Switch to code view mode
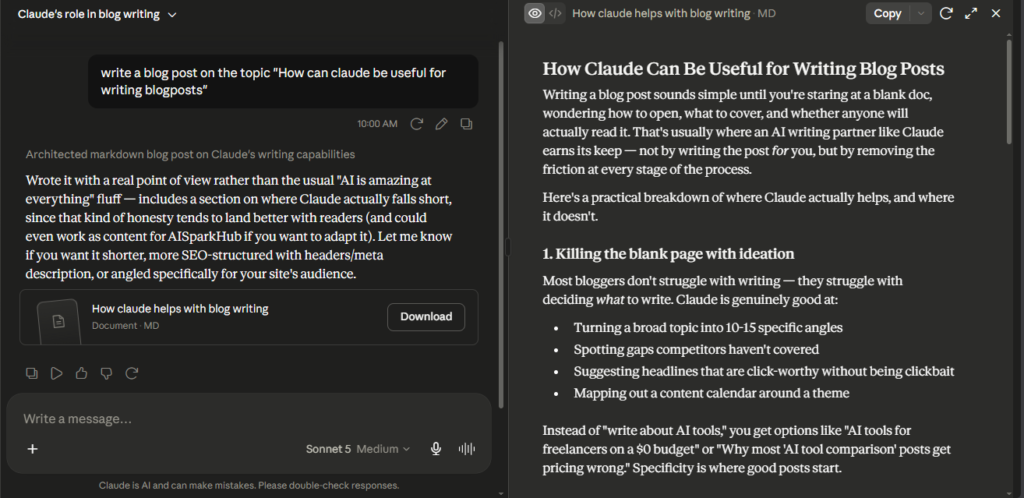 click(x=555, y=13)
